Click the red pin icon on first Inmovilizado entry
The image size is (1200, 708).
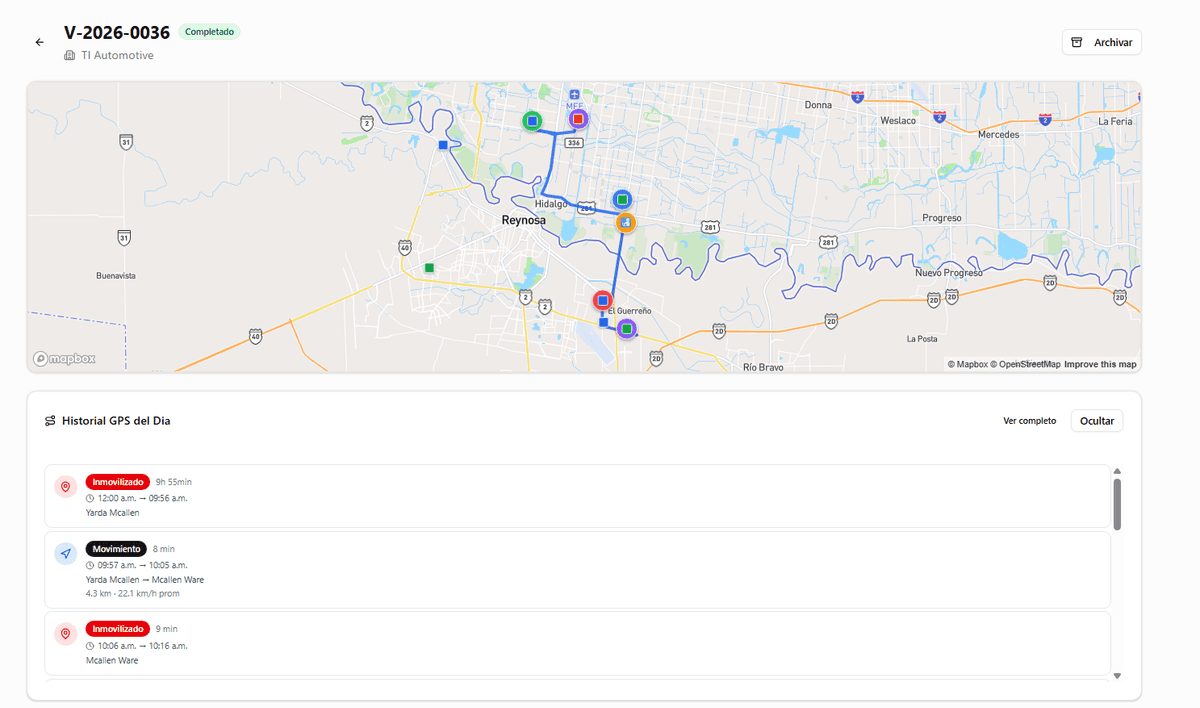(66, 486)
